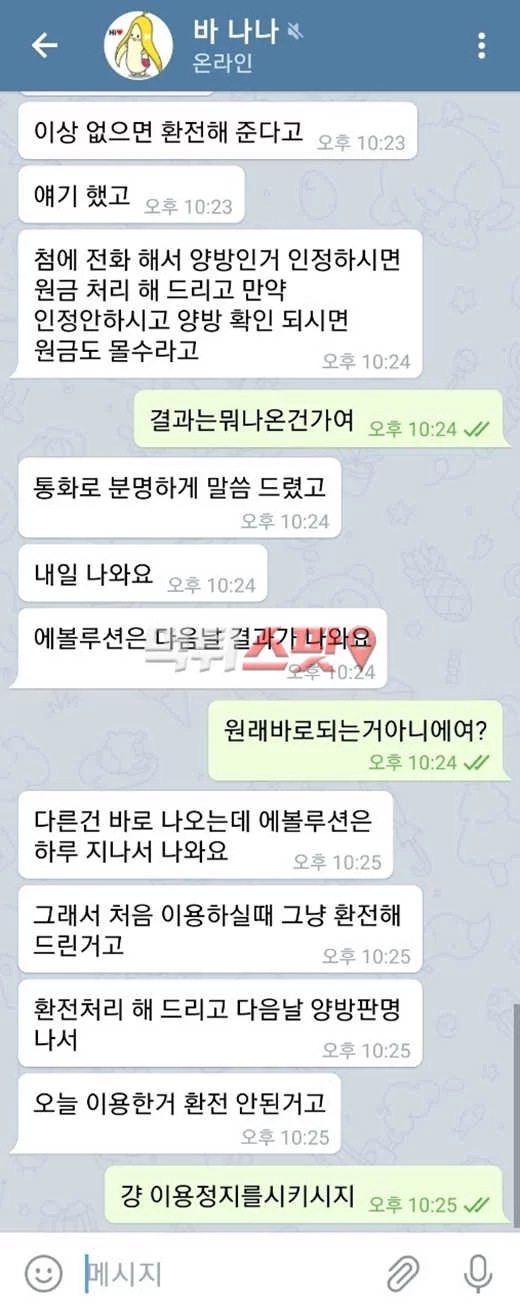Tap read checkmarks on 결과는뭐나온건가여 message

pyautogui.click(x=477, y=429)
